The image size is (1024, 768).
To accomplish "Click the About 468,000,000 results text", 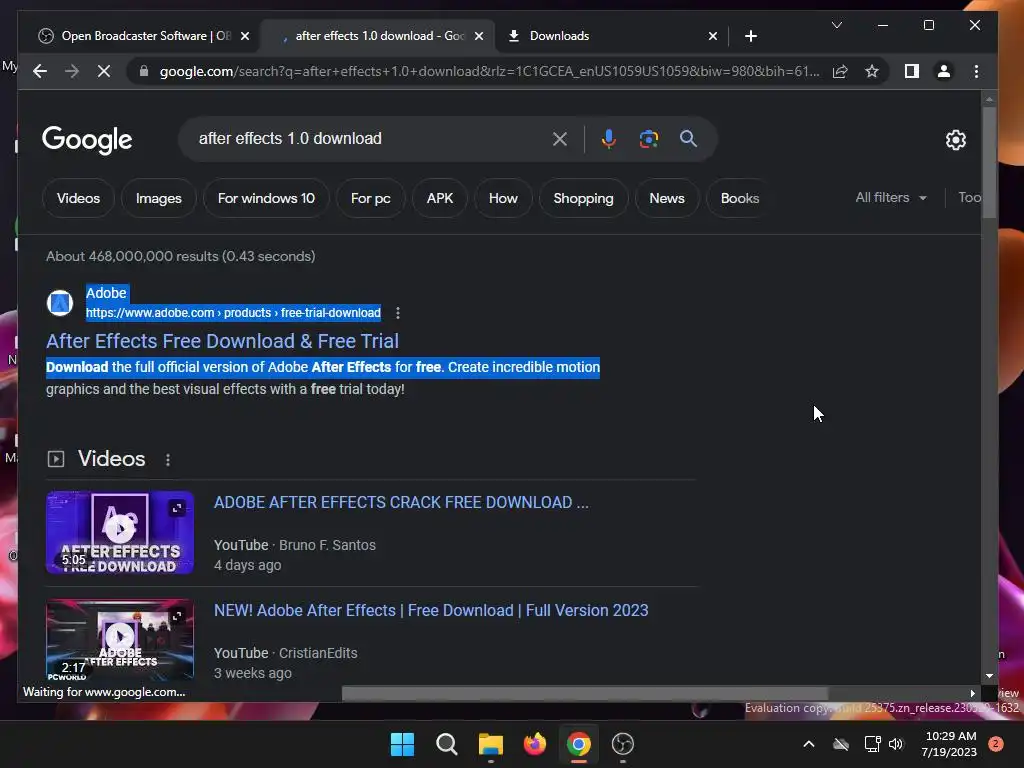I will (x=180, y=256).
